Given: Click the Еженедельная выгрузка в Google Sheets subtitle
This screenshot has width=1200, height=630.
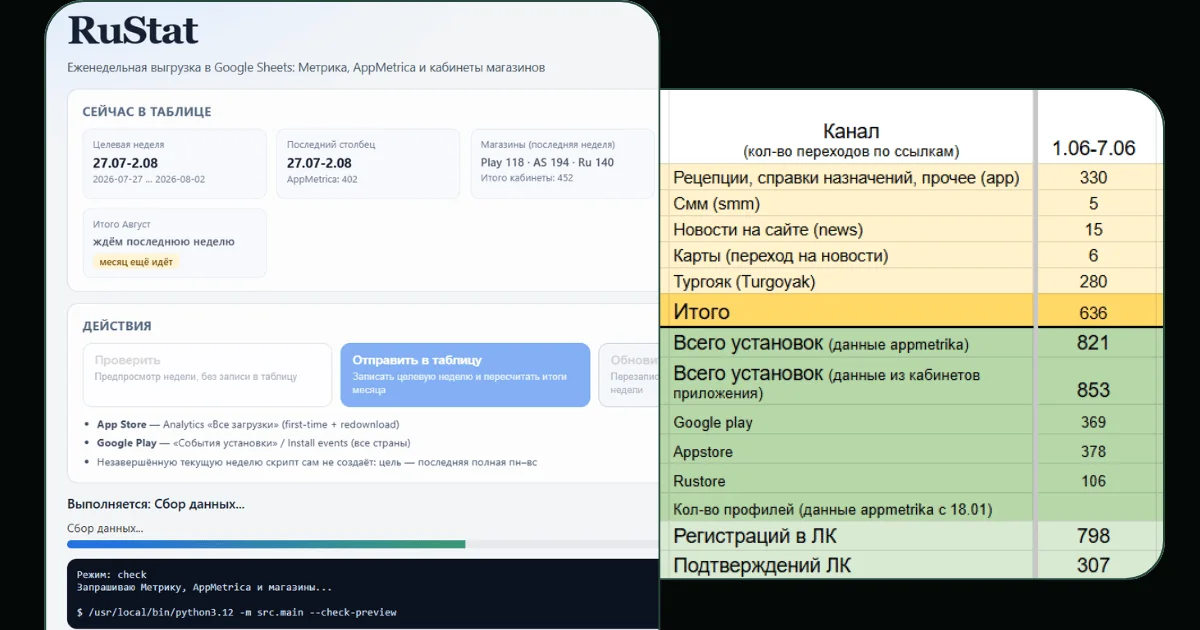Looking at the screenshot, I should point(306,67).
